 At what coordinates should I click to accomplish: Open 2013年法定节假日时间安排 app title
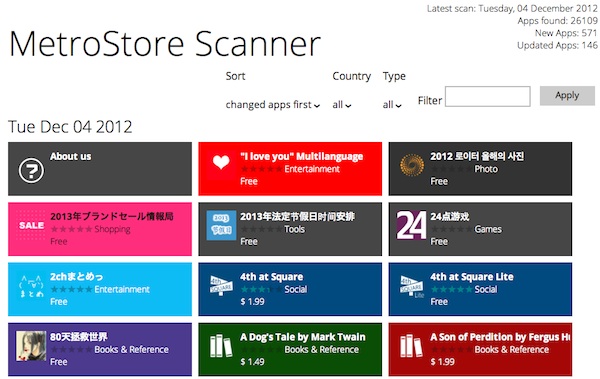(297, 216)
